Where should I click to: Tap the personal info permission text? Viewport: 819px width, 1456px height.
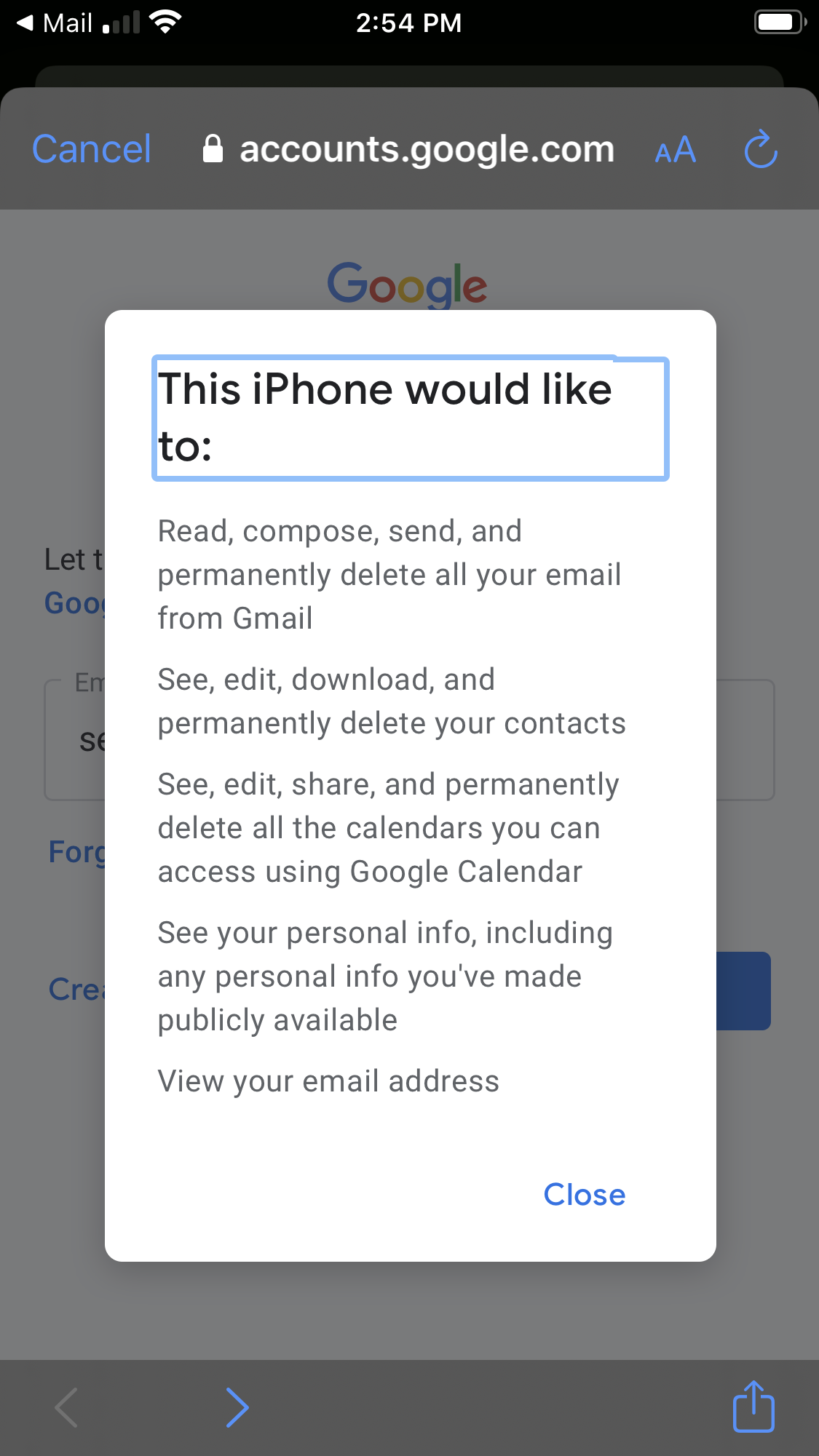click(385, 976)
